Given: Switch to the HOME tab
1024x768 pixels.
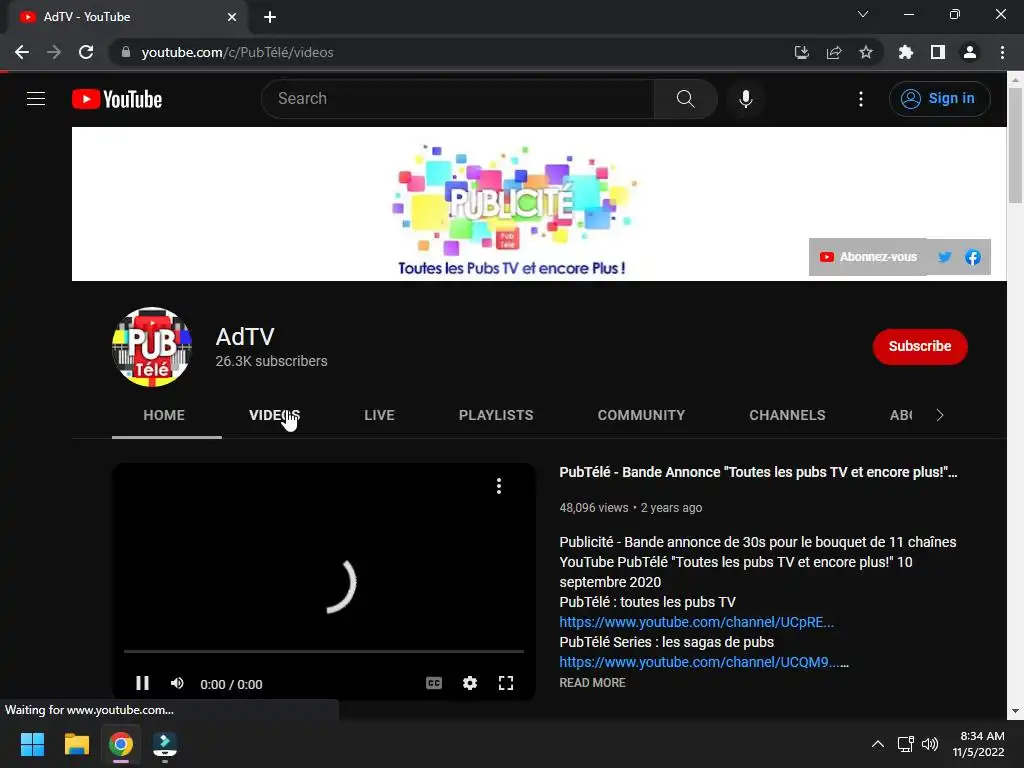Looking at the screenshot, I should pyautogui.click(x=164, y=415).
